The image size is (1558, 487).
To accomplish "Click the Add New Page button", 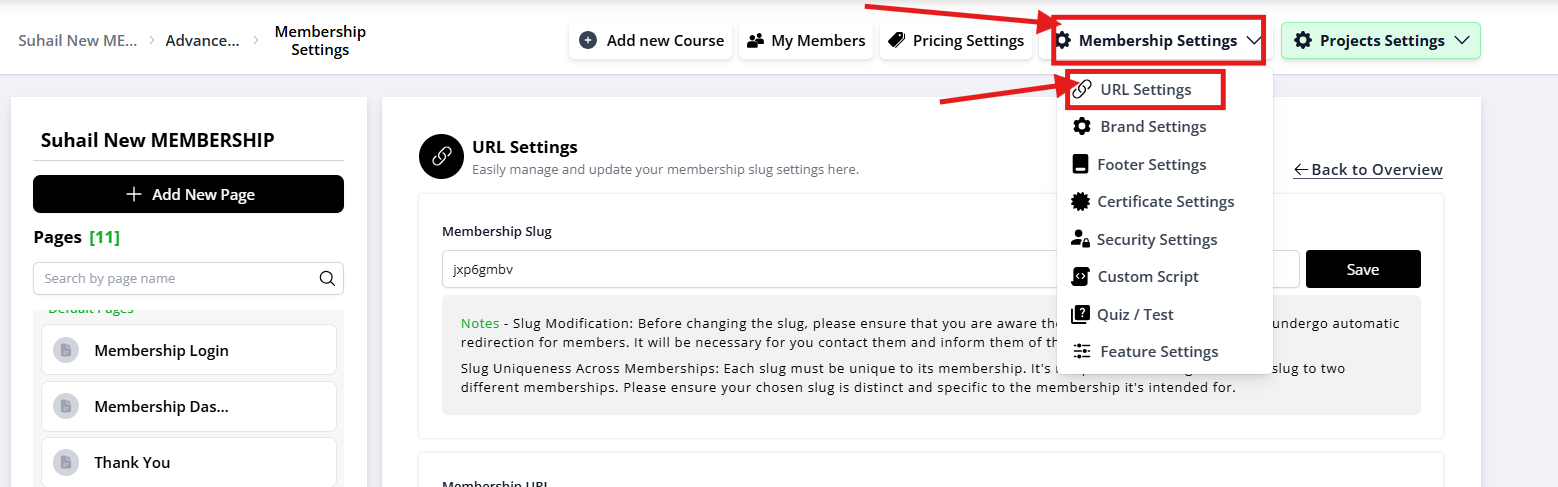I will click(x=188, y=194).
